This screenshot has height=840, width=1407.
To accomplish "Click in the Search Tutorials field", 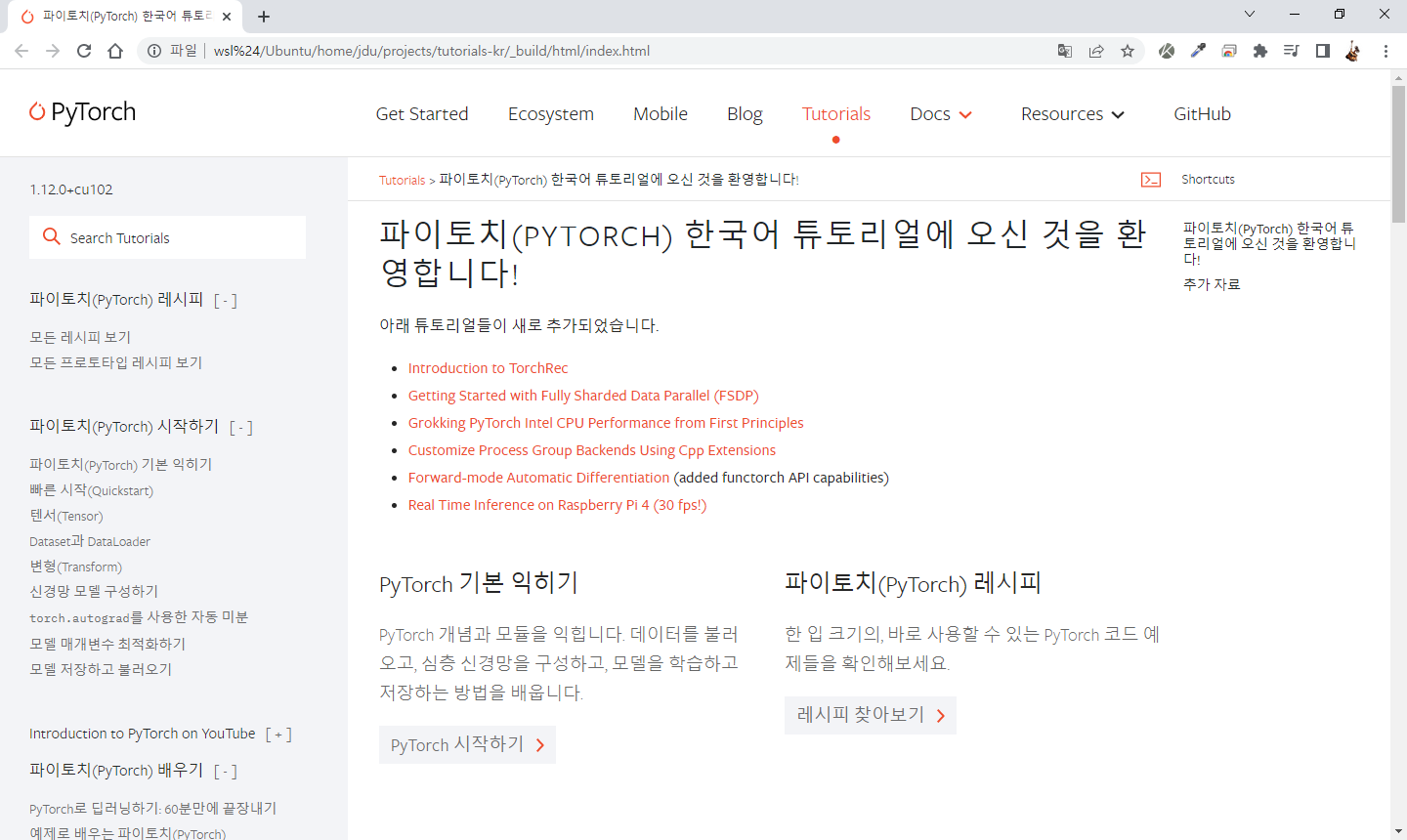I will tap(167, 237).
